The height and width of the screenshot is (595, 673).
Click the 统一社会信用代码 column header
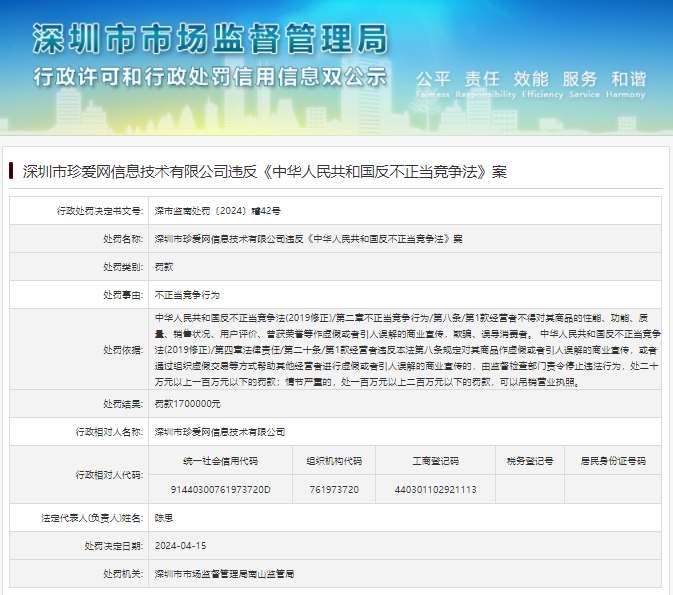220,461
